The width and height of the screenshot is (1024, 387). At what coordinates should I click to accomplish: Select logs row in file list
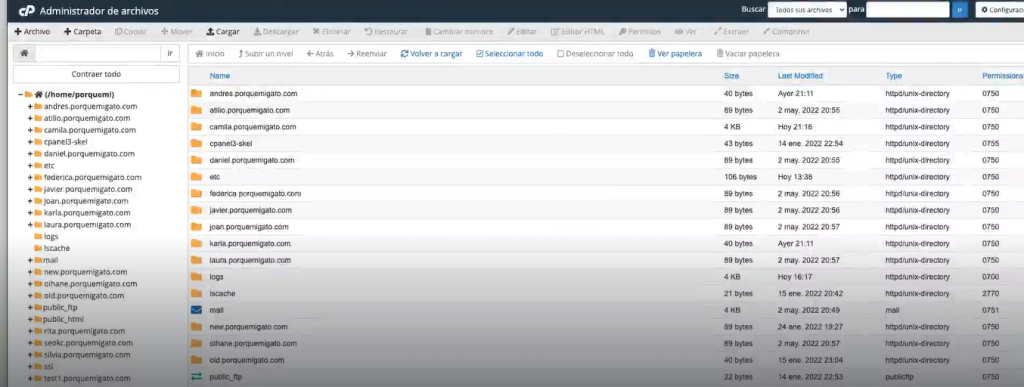point(605,277)
